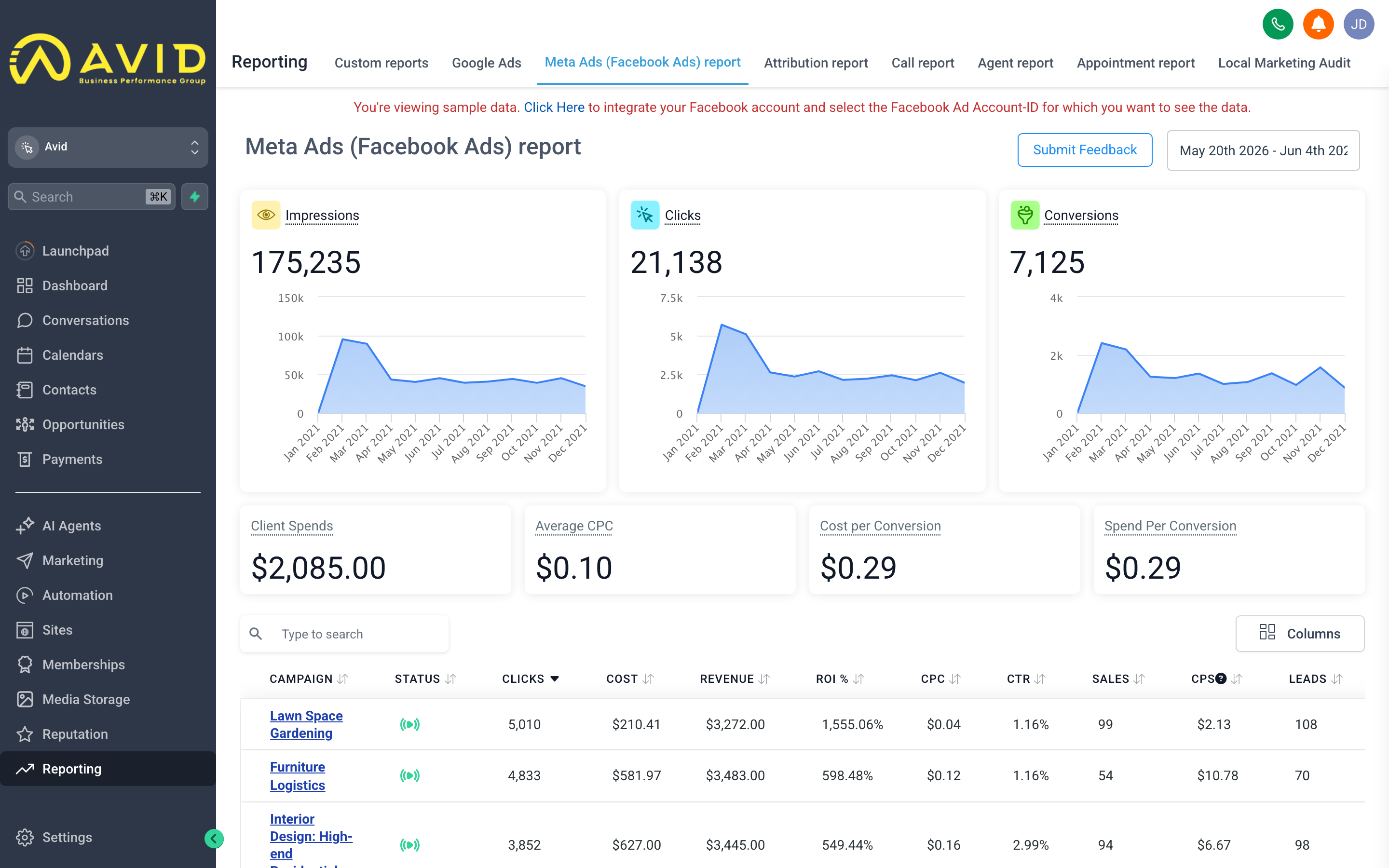Open Marketing in the sidebar
Image resolution: width=1389 pixels, height=868 pixels.
(108, 560)
